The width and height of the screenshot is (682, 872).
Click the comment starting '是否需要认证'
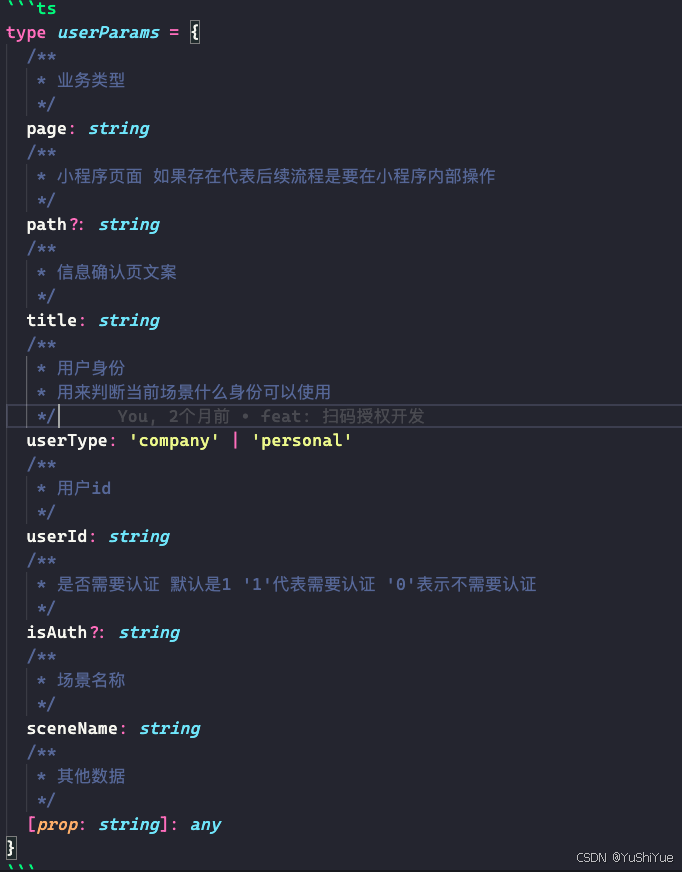(x=296, y=584)
